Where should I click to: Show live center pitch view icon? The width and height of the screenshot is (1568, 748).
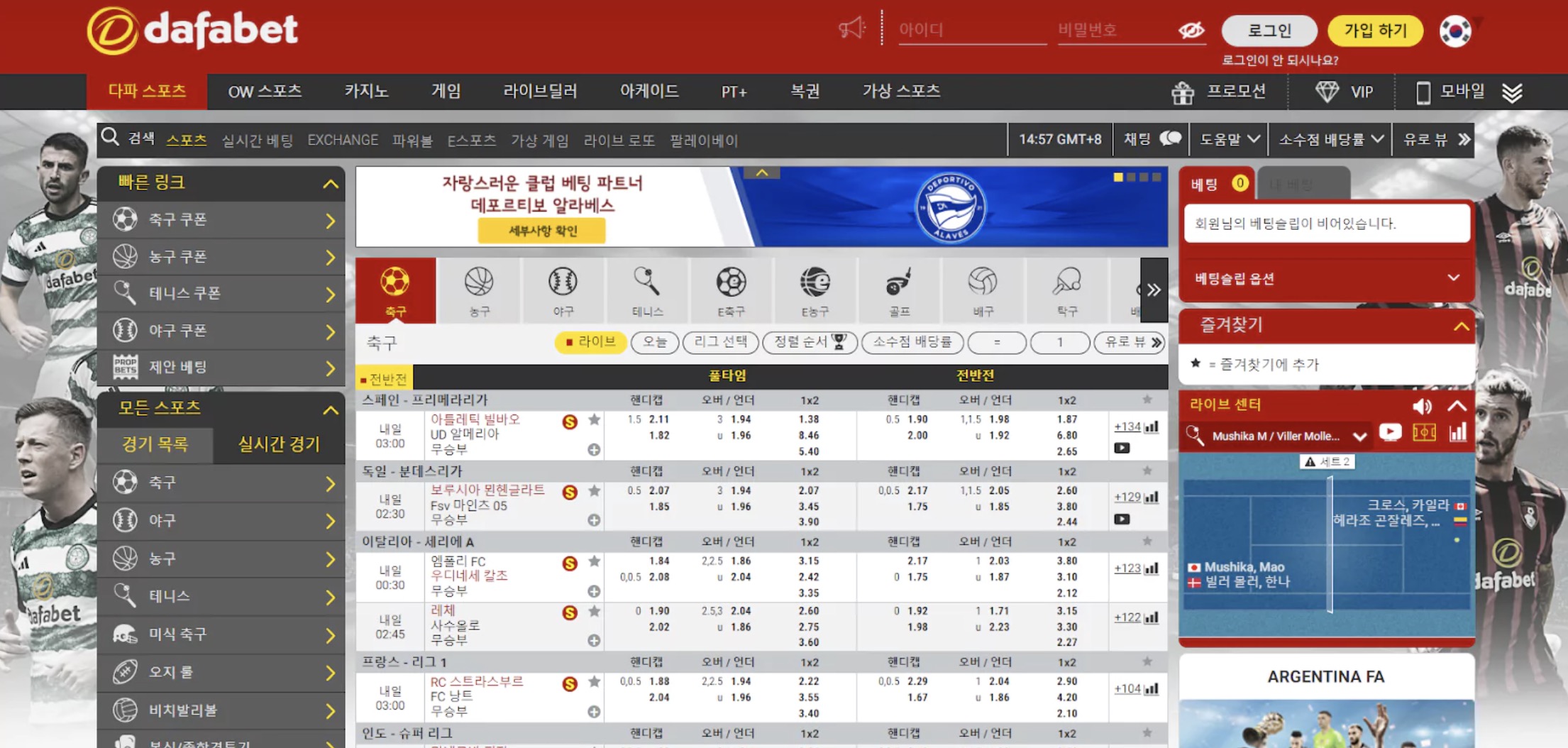[1424, 432]
